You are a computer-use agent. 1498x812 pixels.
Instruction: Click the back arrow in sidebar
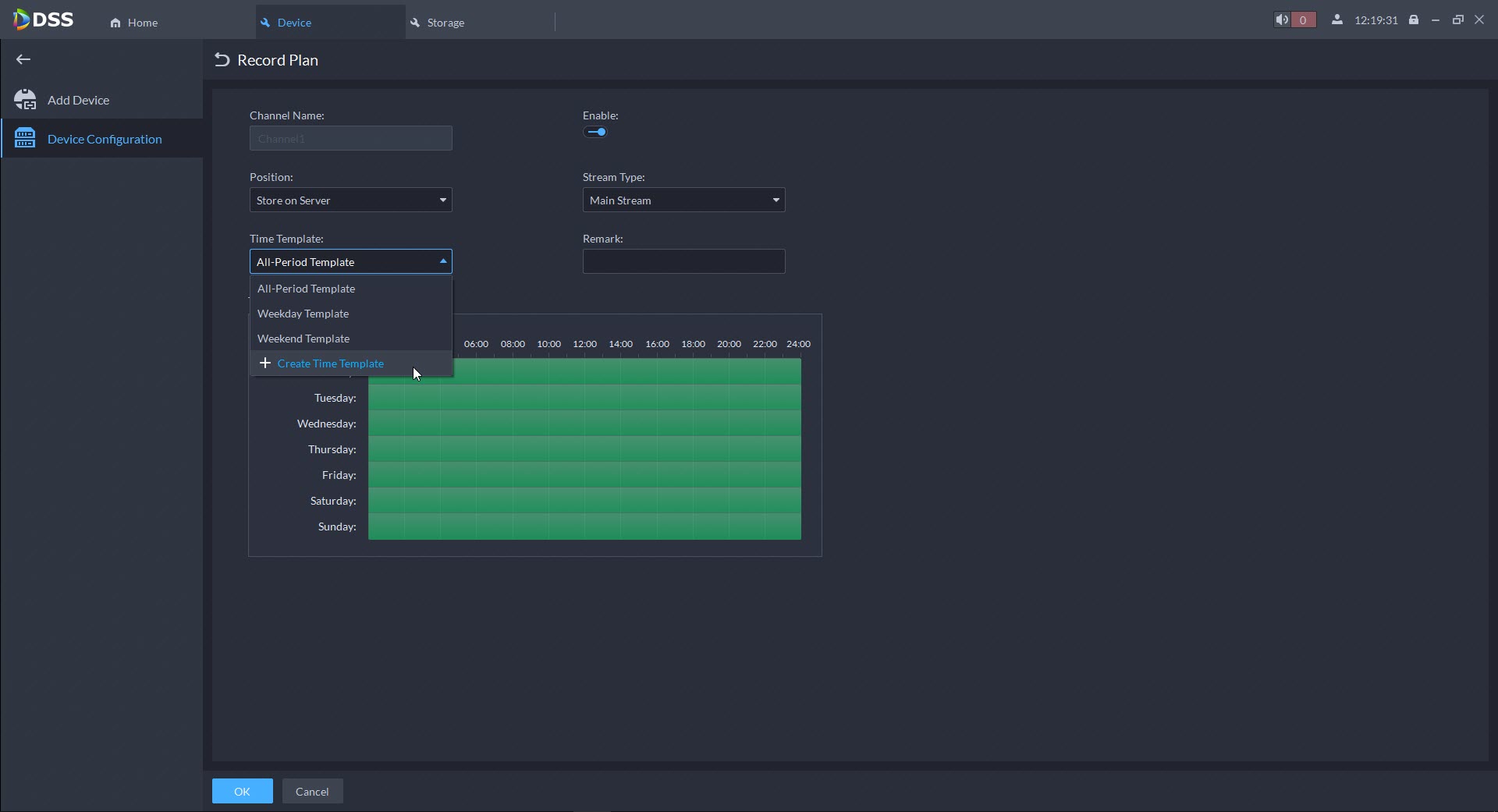(23, 59)
